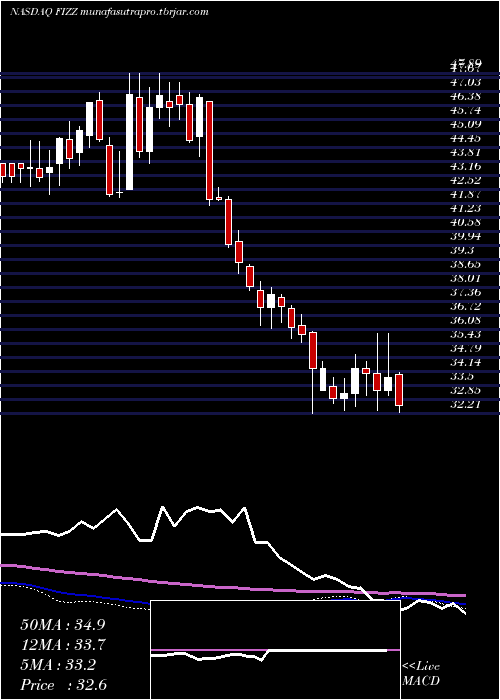500x700 pixels.
Task: Select the 39.94 price axis label
Action: 465,236
